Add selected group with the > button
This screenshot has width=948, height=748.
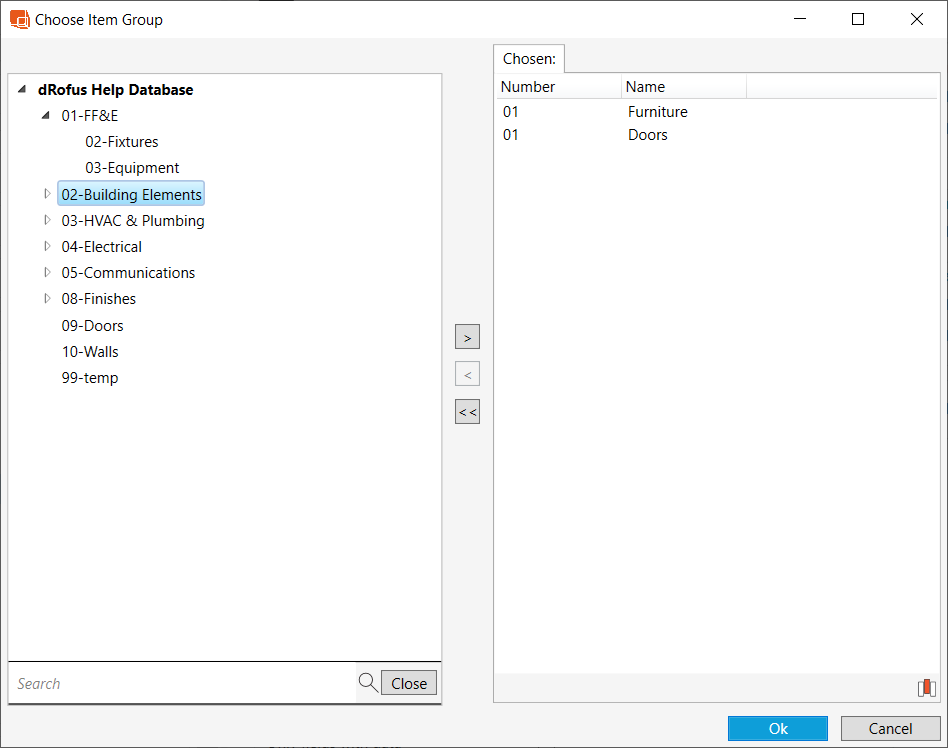467,337
